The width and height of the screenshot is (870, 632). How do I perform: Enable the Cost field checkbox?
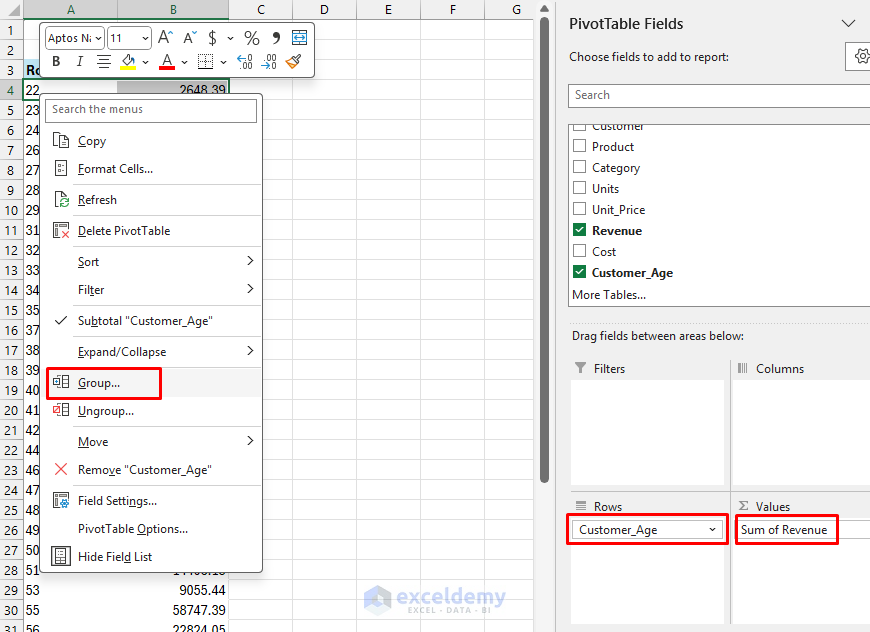tap(580, 251)
